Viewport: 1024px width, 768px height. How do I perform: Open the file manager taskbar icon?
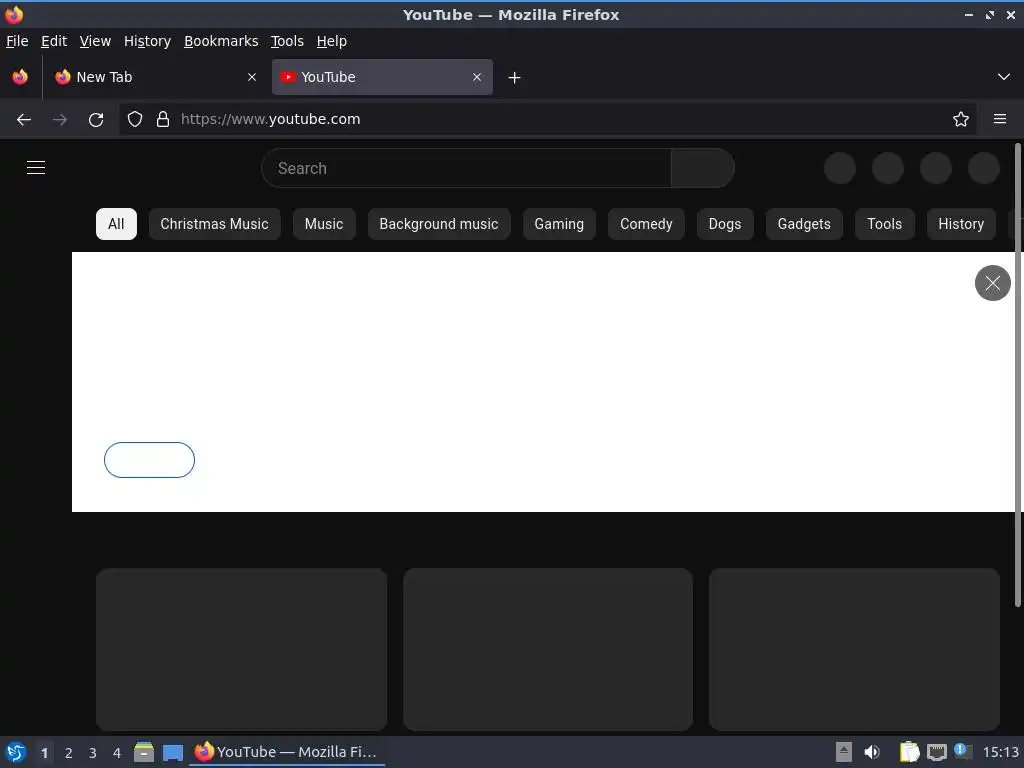pos(144,752)
